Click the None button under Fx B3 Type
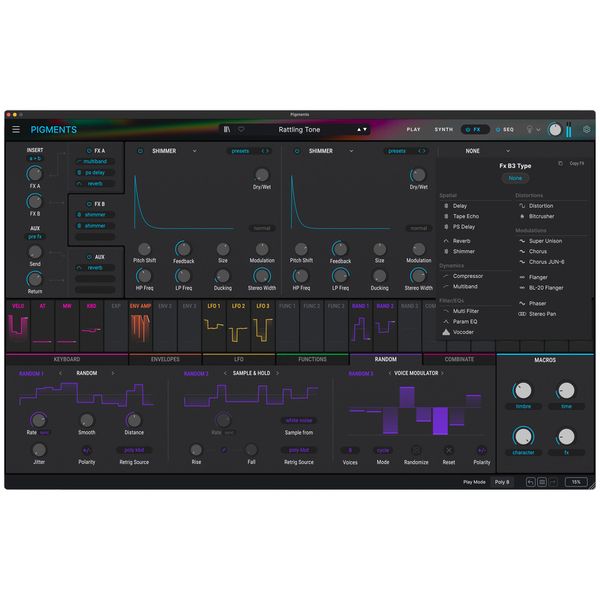Image resolution: width=600 pixels, height=600 pixels. coord(515,178)
